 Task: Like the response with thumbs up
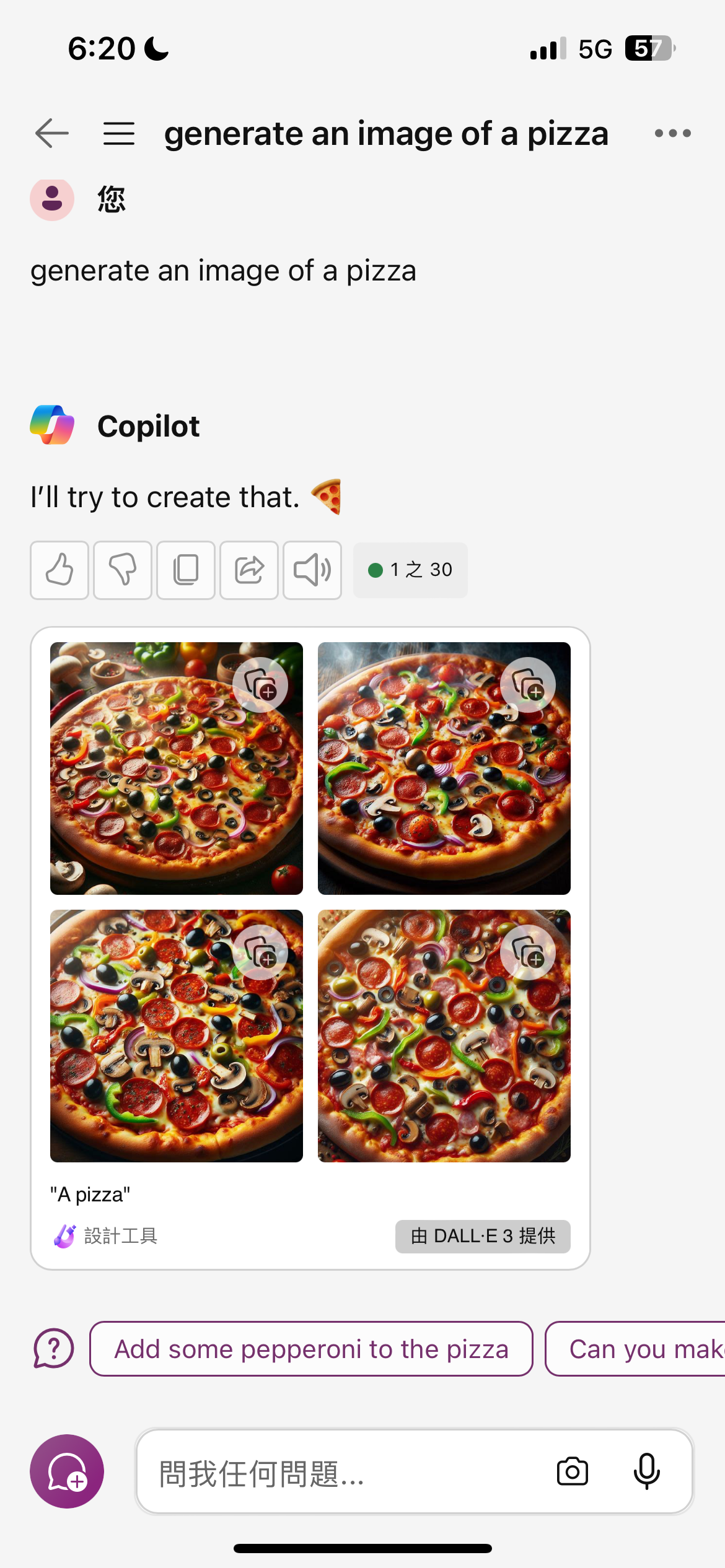click(59, 570)
